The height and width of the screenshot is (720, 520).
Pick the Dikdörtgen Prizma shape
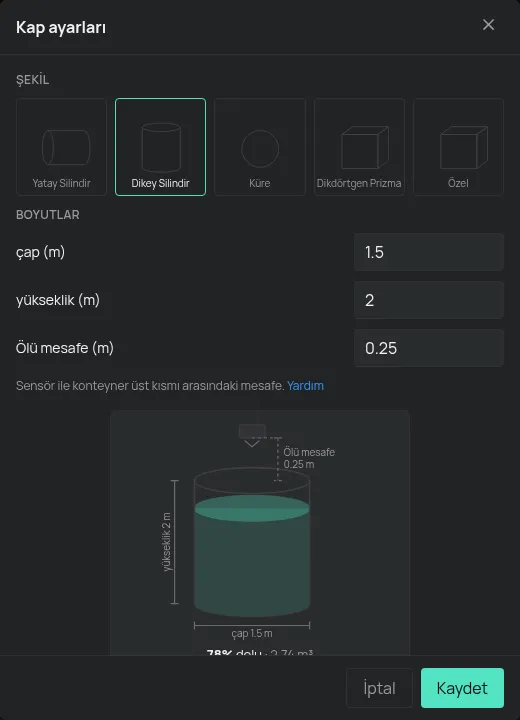point(359,147)
